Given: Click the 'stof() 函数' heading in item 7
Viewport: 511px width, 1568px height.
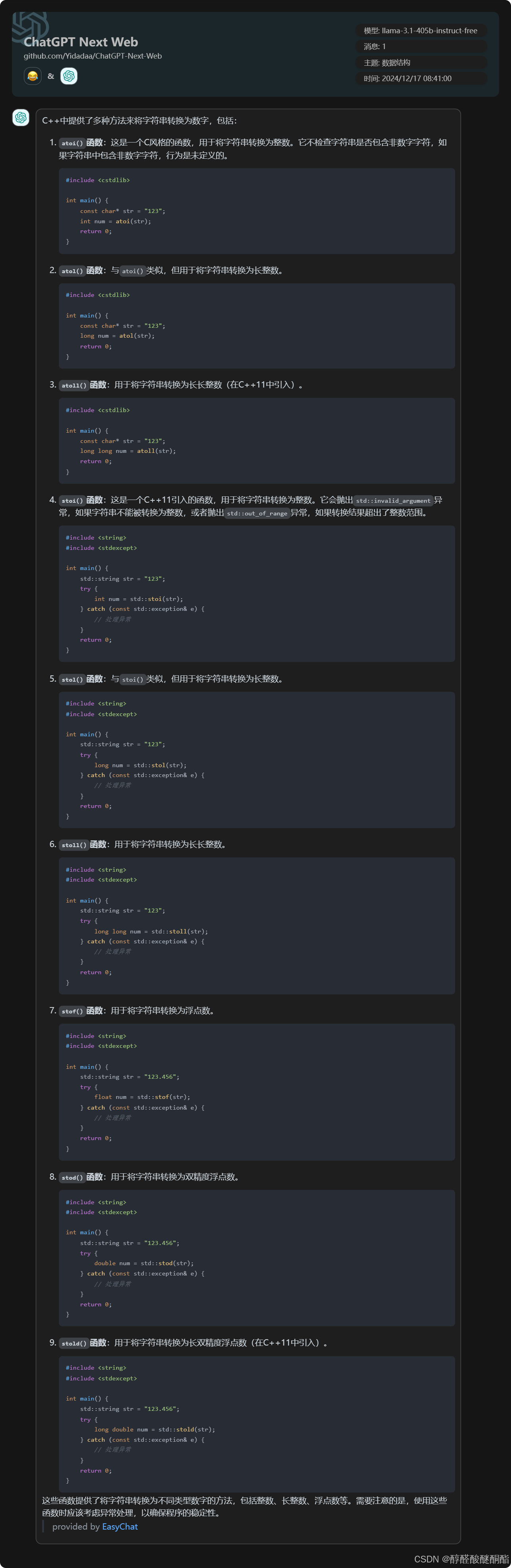Looking at the screenshot, I should (81, 1011).
